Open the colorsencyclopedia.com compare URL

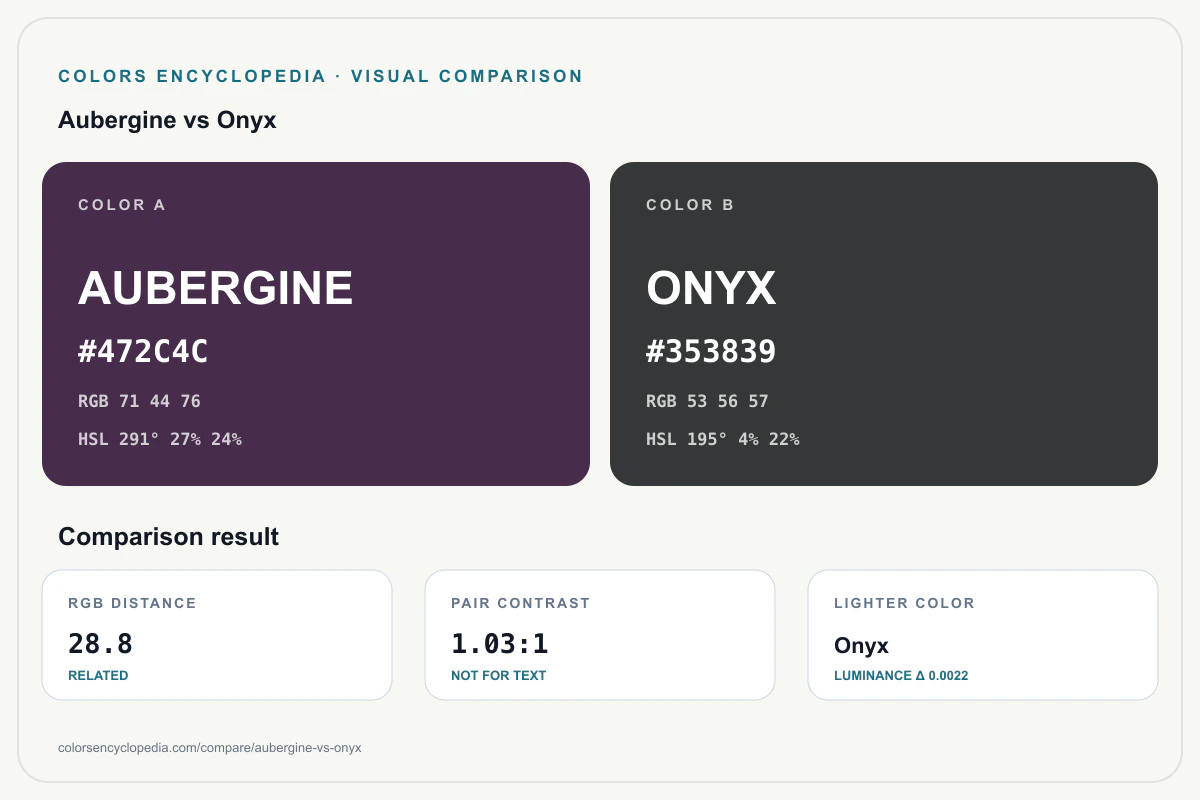tap(210, 748)
